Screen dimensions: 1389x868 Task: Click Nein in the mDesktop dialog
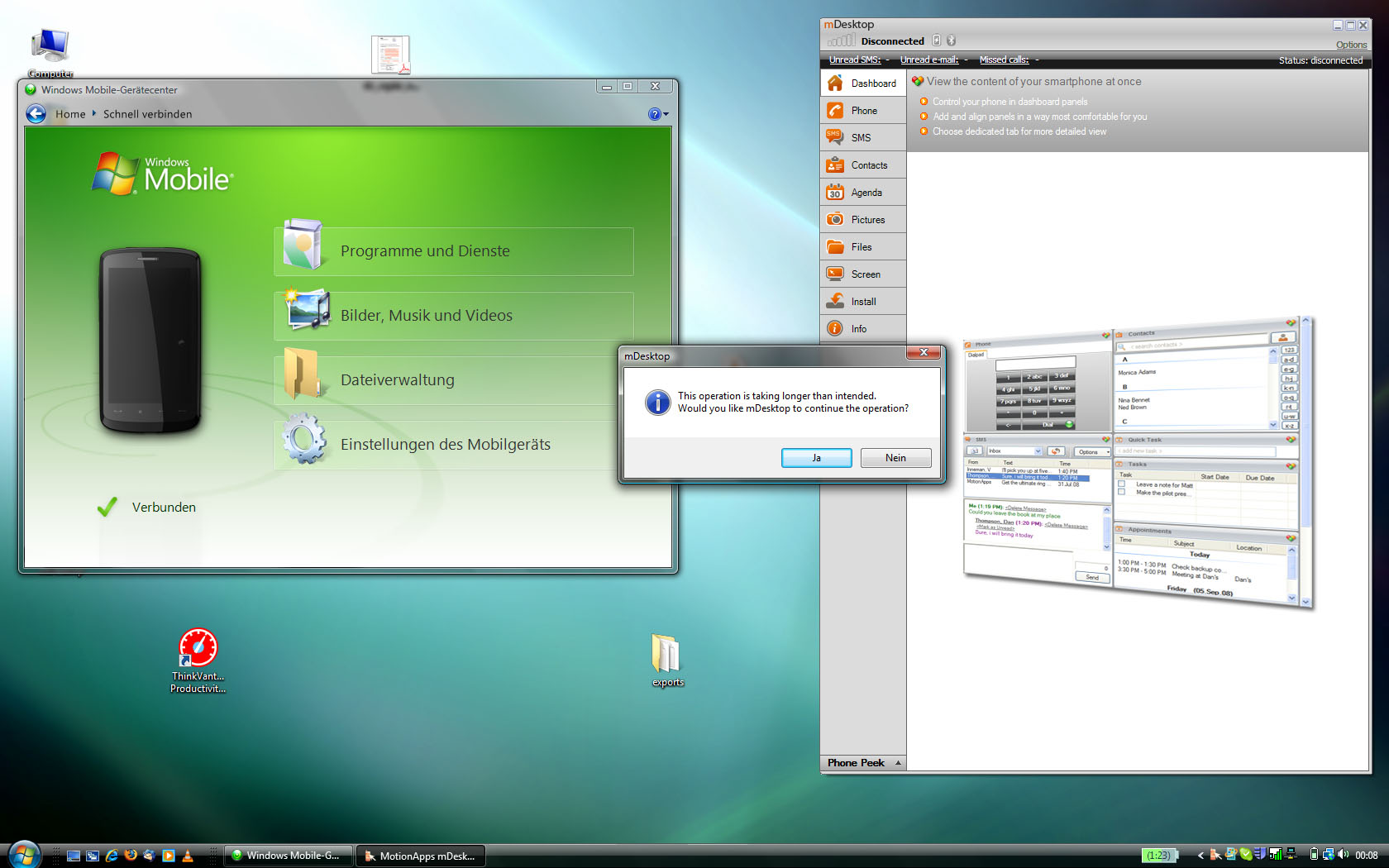[895, 458]
